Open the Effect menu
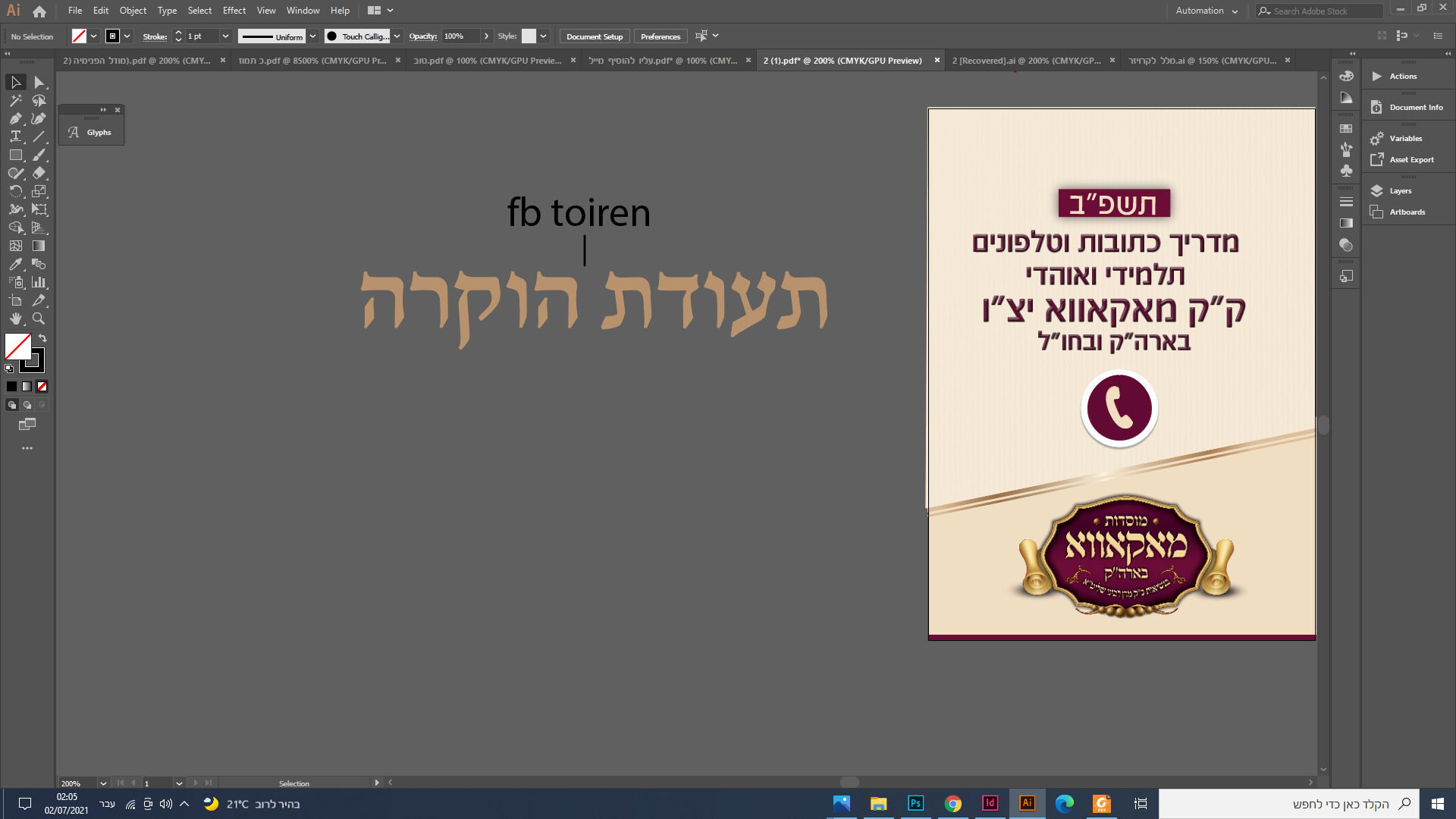 coord(234,11)
